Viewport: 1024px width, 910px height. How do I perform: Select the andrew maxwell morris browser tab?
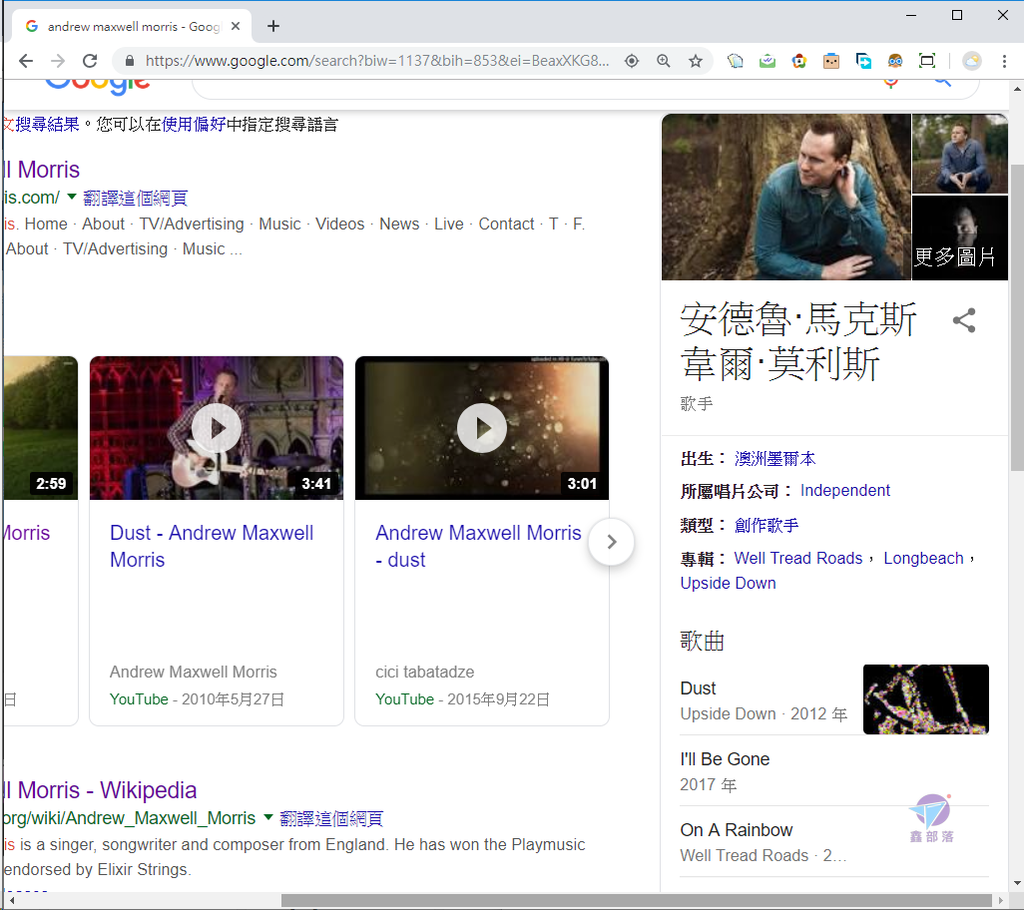click(132, 26)
